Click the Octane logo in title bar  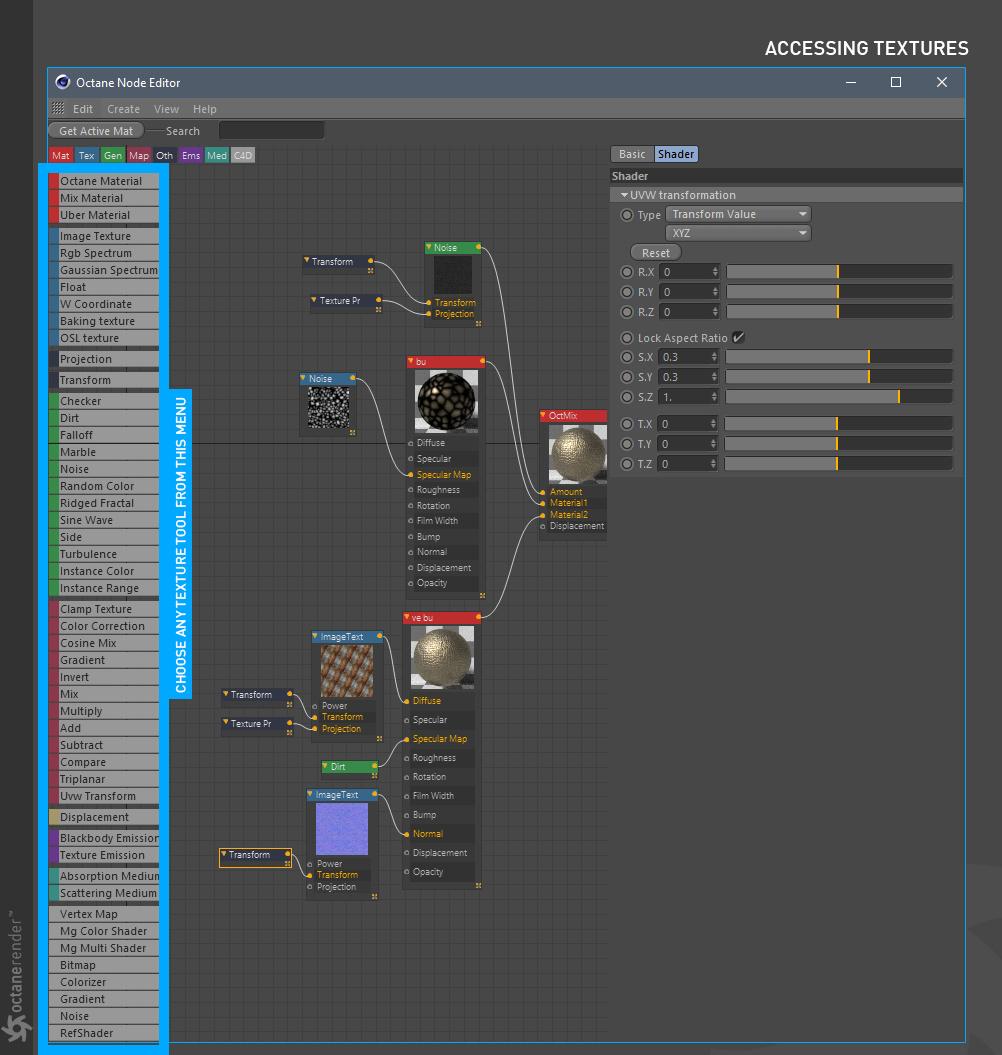tap(63, 83)
